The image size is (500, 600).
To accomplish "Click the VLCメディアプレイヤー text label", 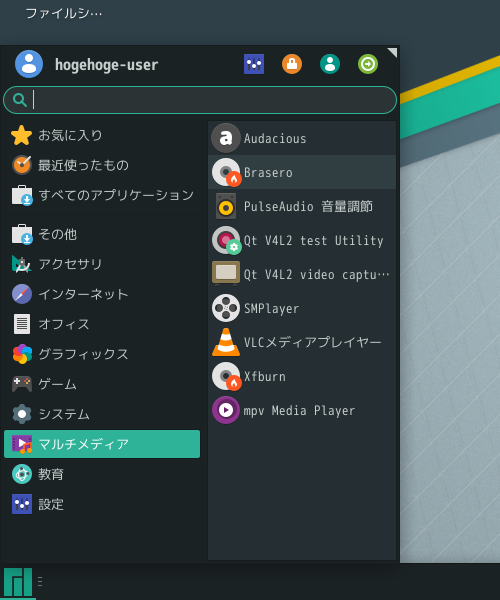I will 313,342.
